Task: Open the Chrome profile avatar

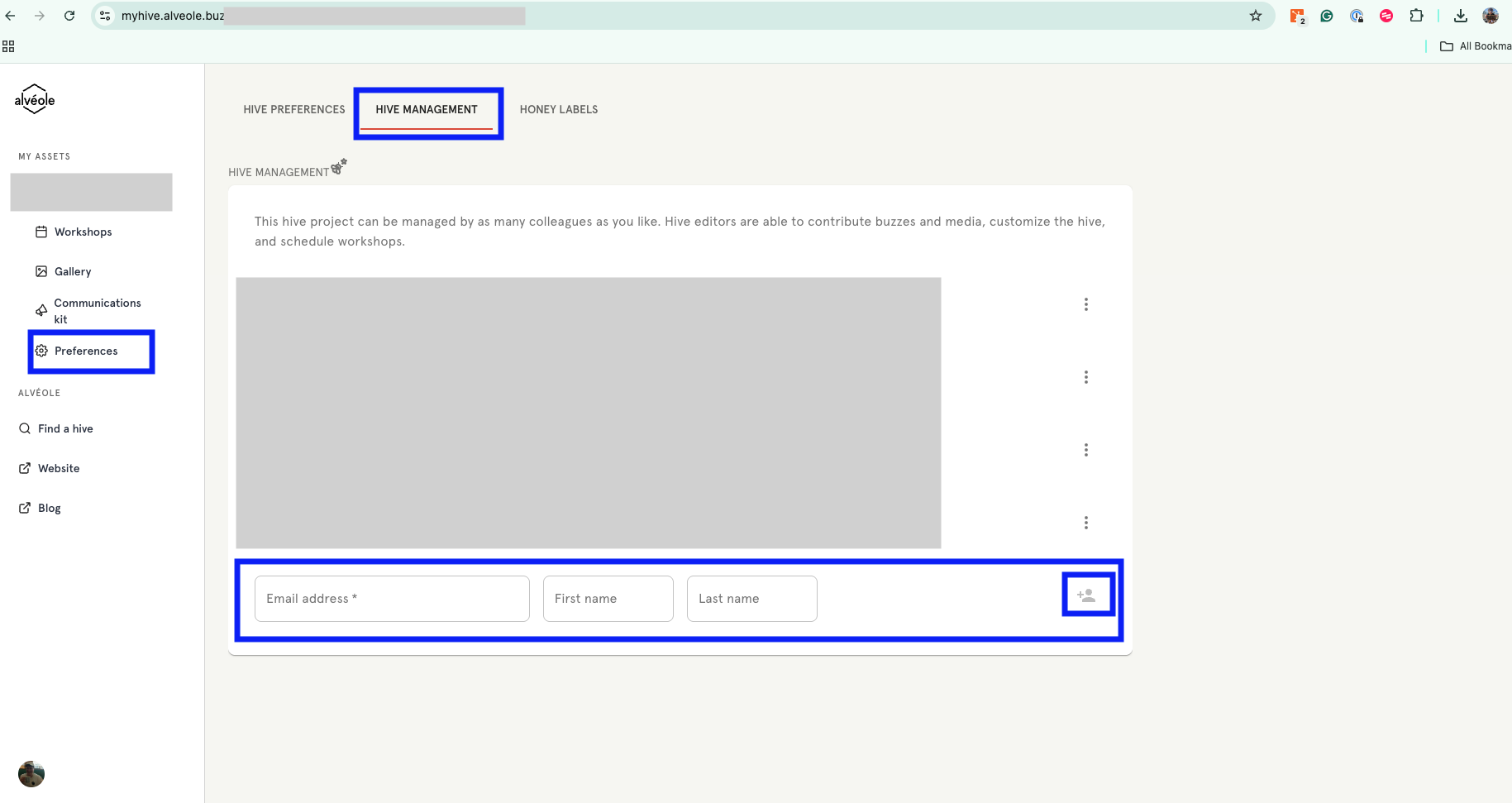Action: [1491, 16]
